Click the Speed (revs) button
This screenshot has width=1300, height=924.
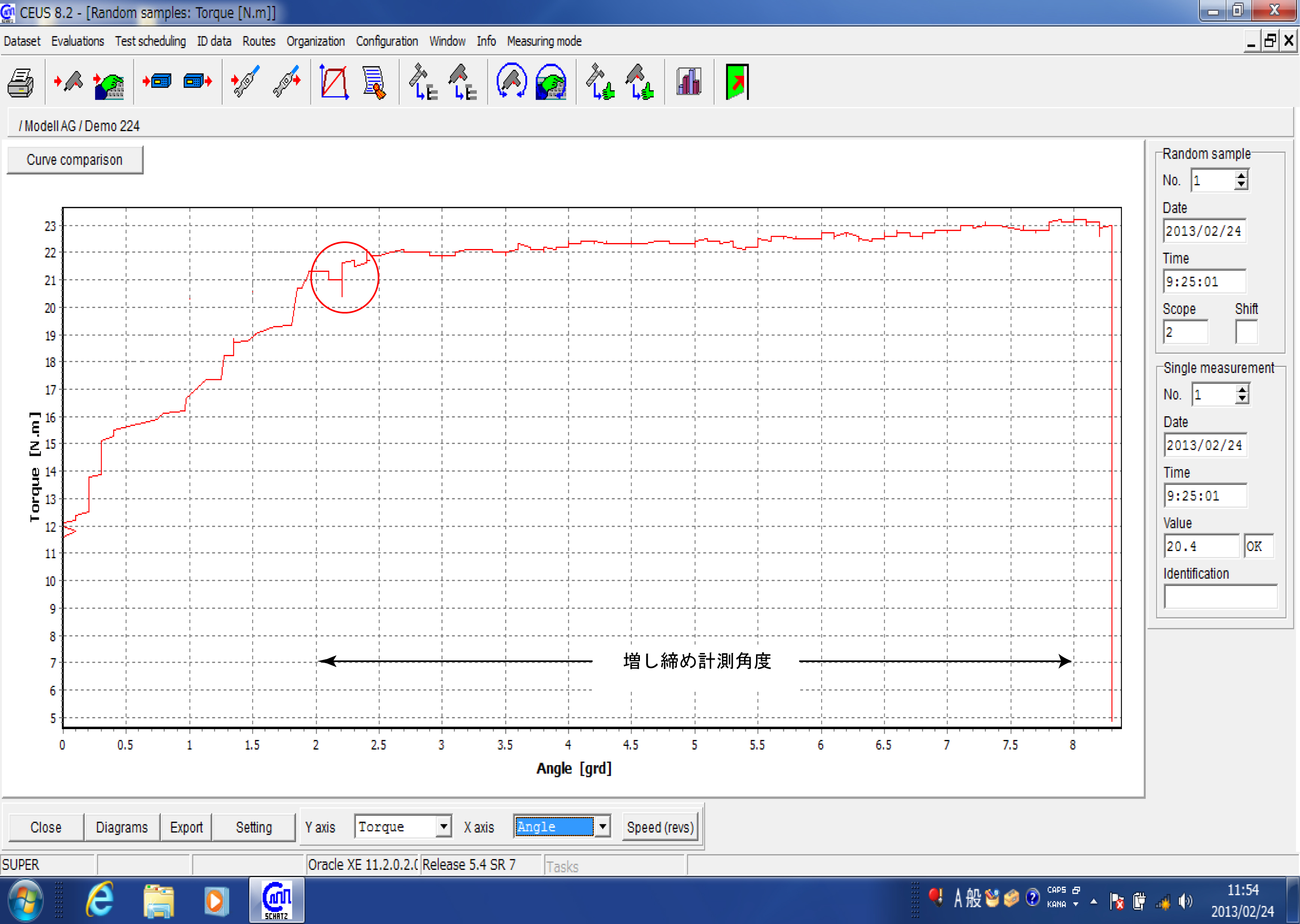pos(660,827)
